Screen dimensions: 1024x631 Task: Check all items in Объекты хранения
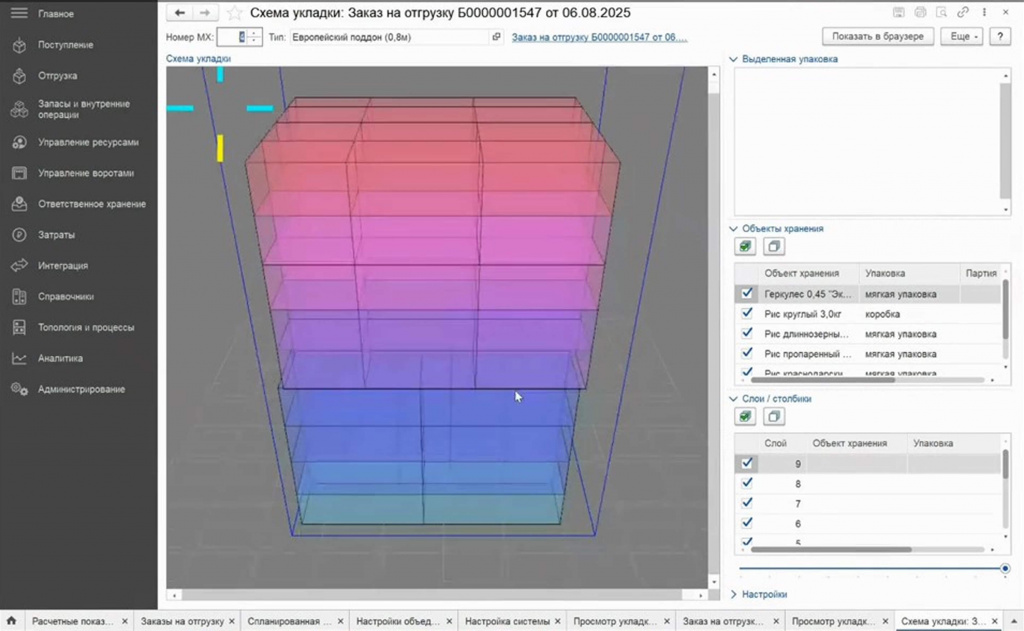click(x=745, y=246)
